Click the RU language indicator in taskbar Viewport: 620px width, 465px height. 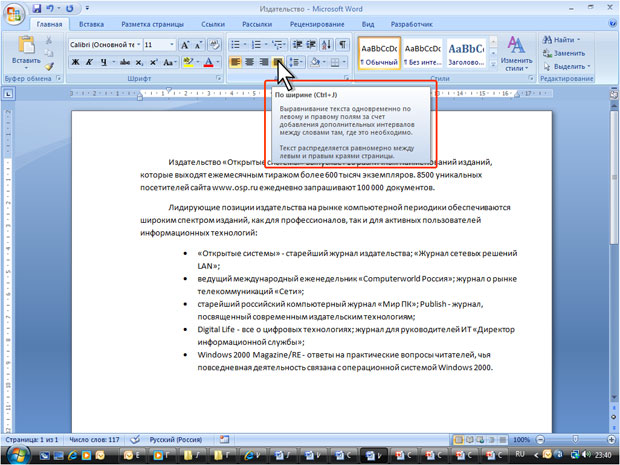pyautogui.click(x=520, y=454)
